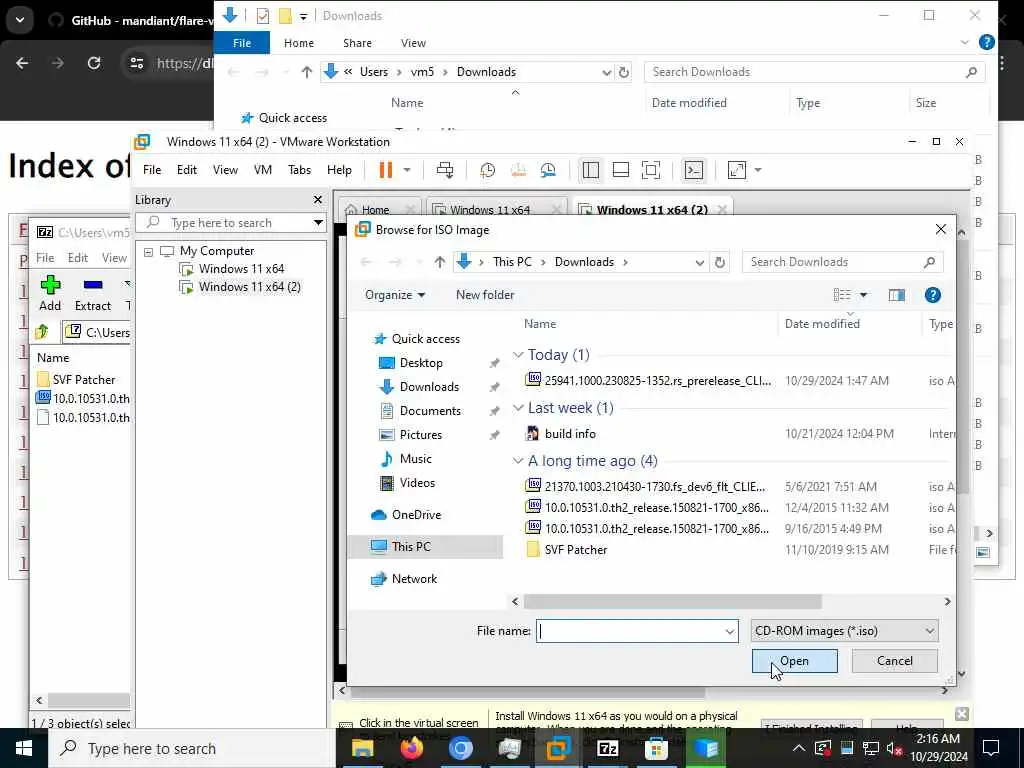1024x768 pixels.
Task: Click the Windows Start button
Action: (24, 748)
